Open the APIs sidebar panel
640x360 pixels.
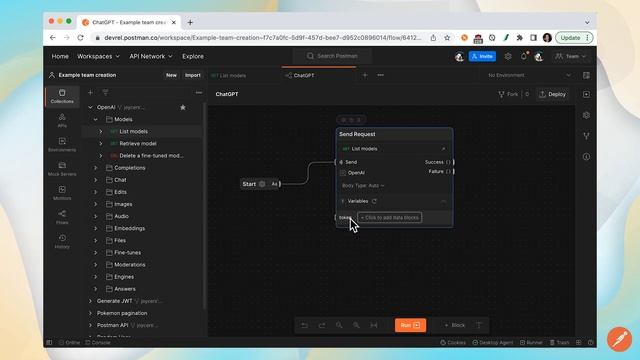(62, 120)
